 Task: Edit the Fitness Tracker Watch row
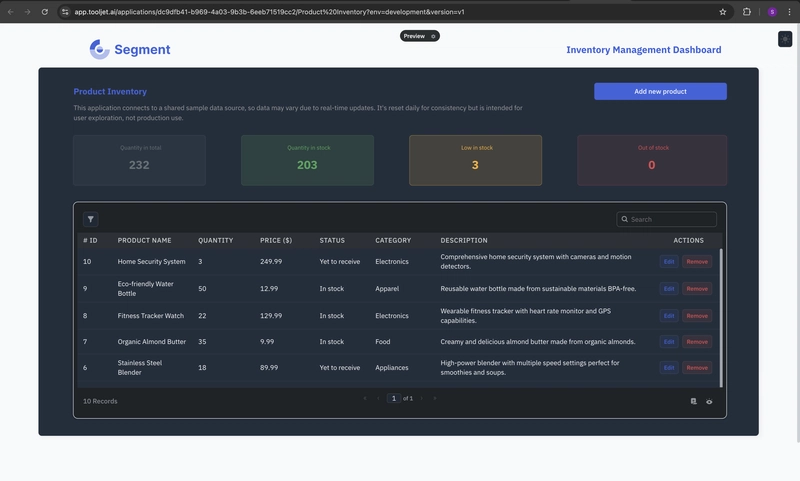(x=669, y=316)
